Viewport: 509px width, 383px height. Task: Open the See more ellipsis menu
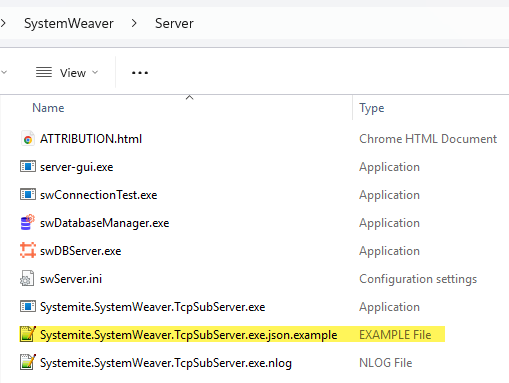pos(140,73)
